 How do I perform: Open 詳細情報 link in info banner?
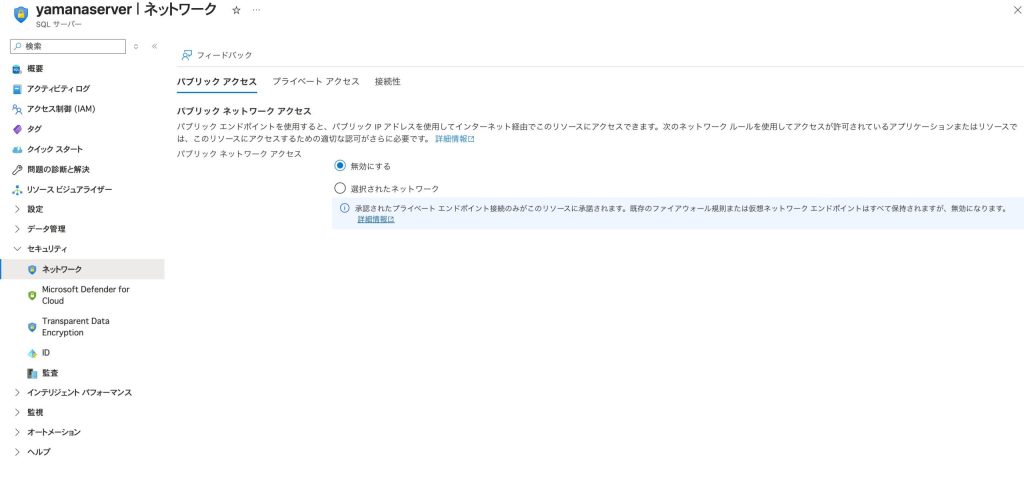point(376,219)
